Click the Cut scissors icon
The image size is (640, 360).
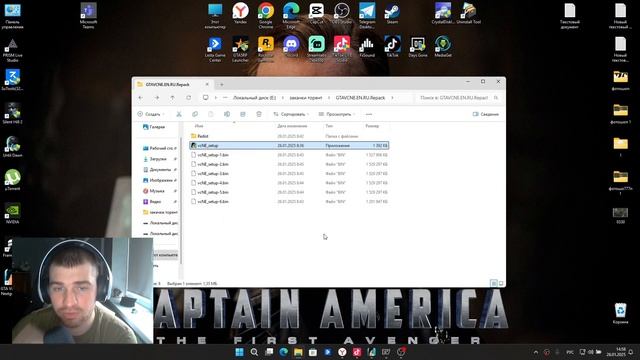tap(179, 114)
